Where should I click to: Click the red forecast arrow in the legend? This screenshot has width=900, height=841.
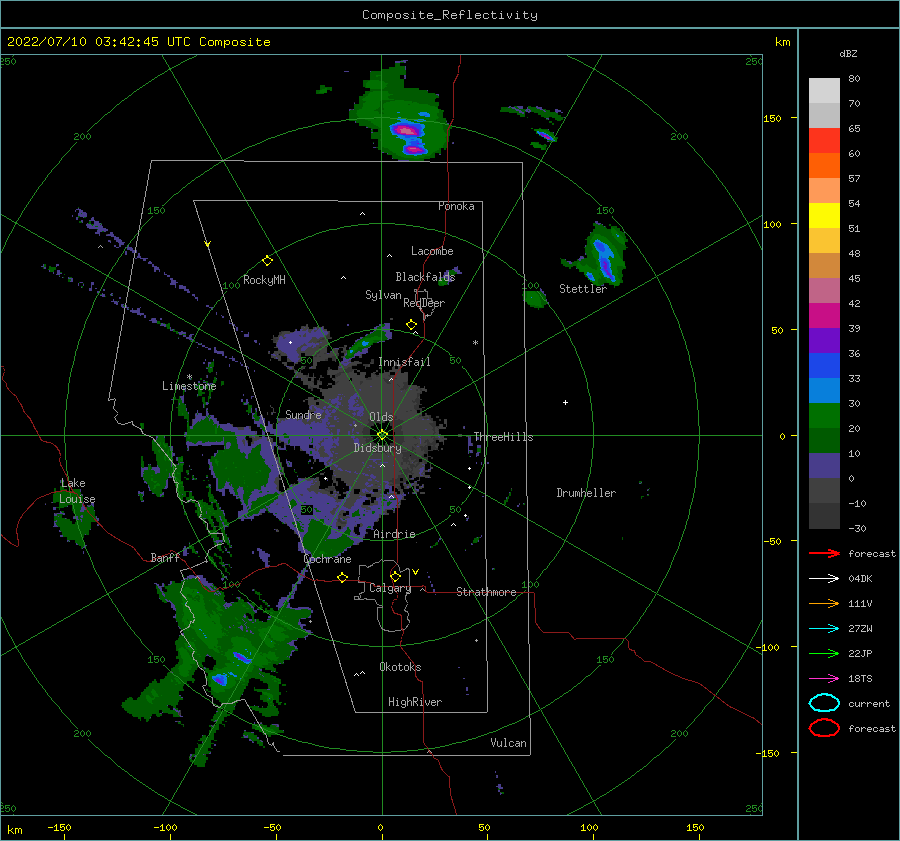click(x=824, y=553)
